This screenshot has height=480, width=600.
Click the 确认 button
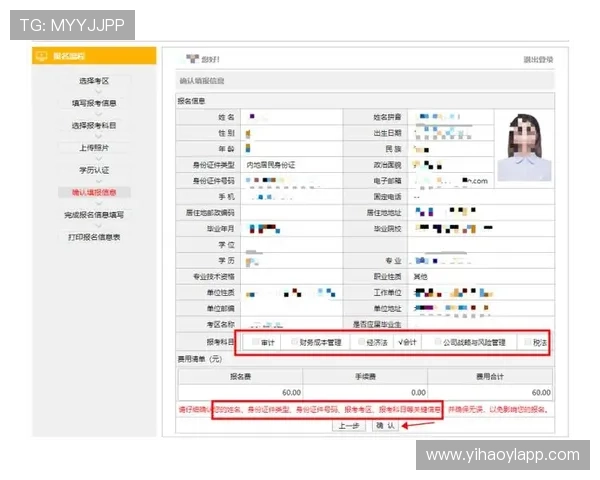click(385, 426)
